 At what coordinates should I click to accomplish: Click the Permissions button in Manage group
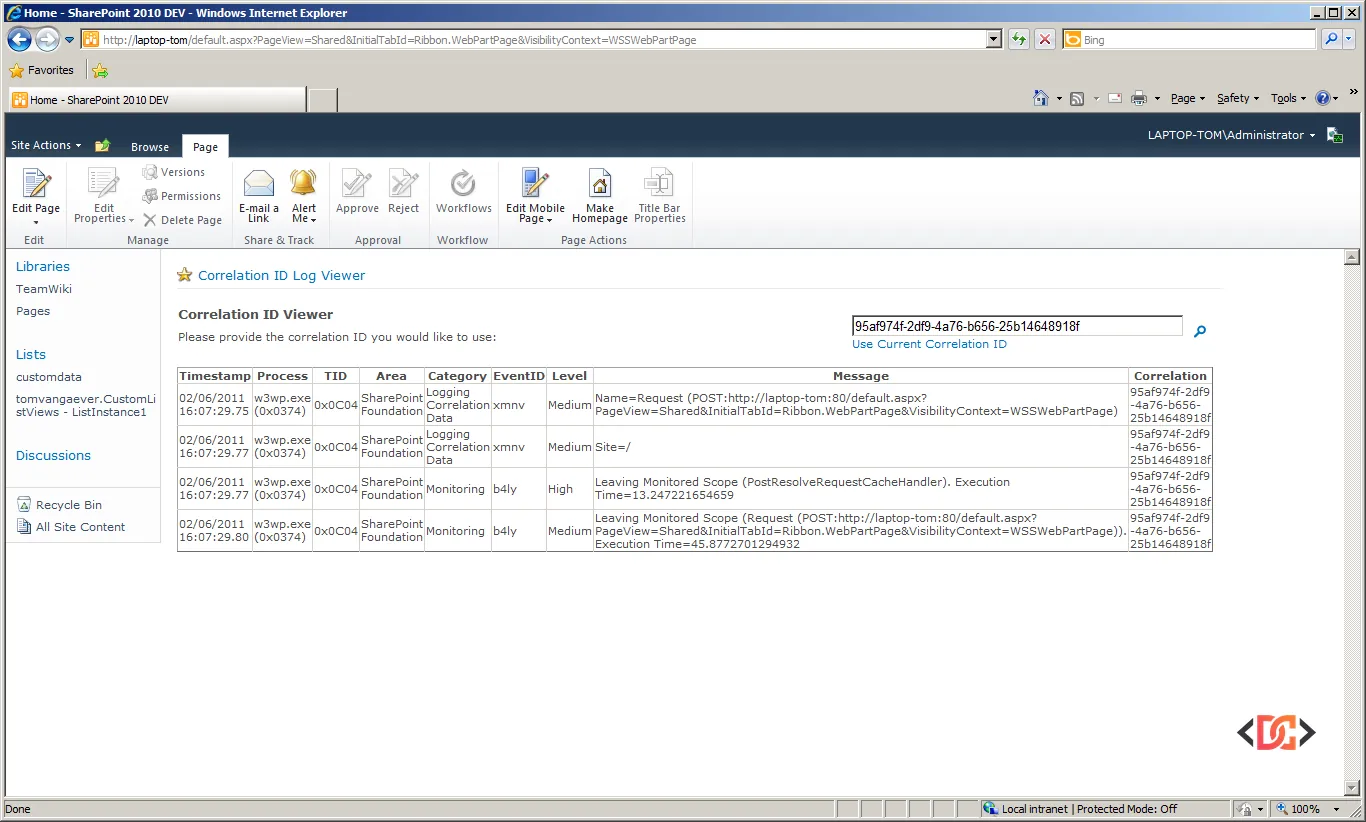pyautogui.click(x=190, y=196)
